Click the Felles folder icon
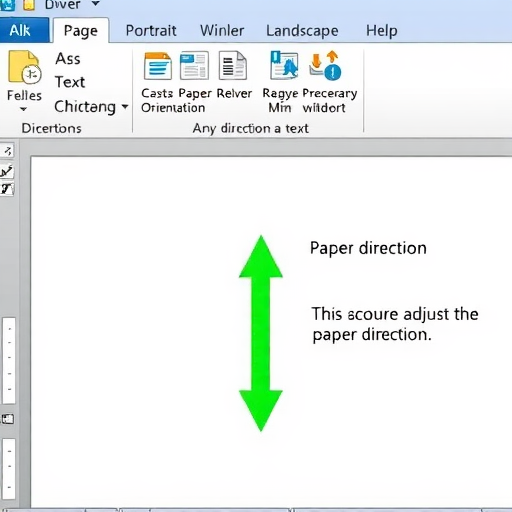 pos(25,67)
